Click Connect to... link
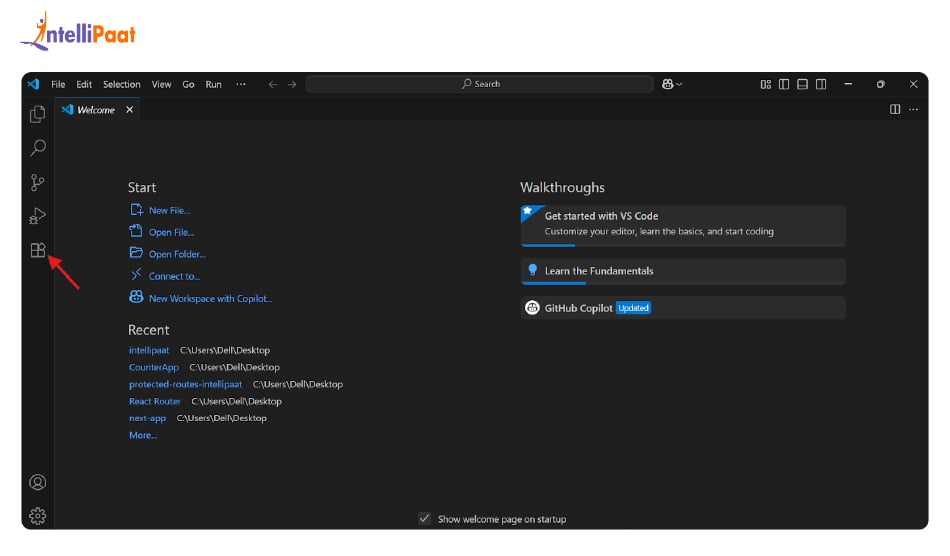950x556 pixels. (x=174, y=276)
